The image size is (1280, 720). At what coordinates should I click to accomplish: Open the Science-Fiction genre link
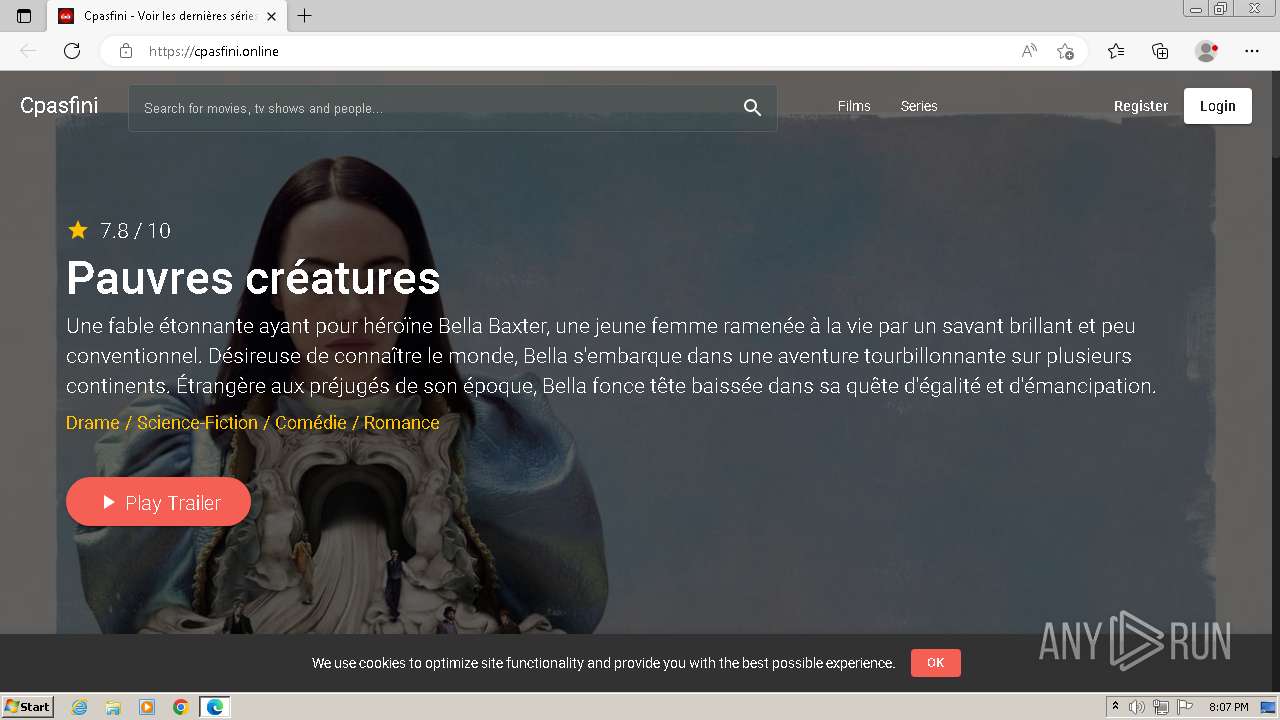pos(197,423)
